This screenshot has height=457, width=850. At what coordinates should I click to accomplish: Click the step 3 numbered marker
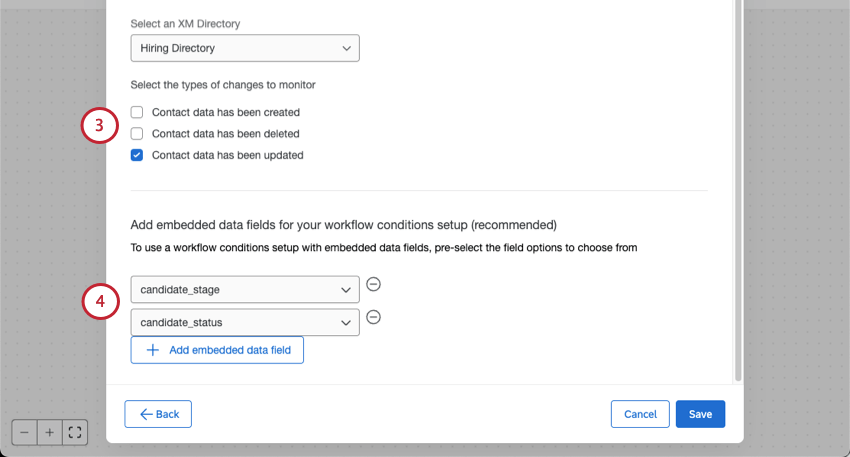pyautogui.click(x=100, y=127)
